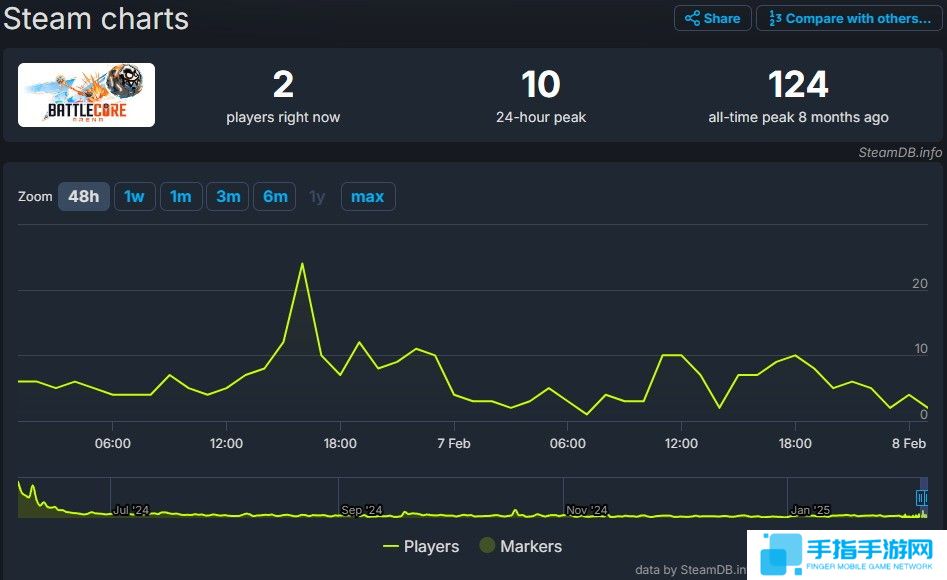The image size is (947, 580).
Task: Open the Compare with others option
Action: (x=849, y=18)
